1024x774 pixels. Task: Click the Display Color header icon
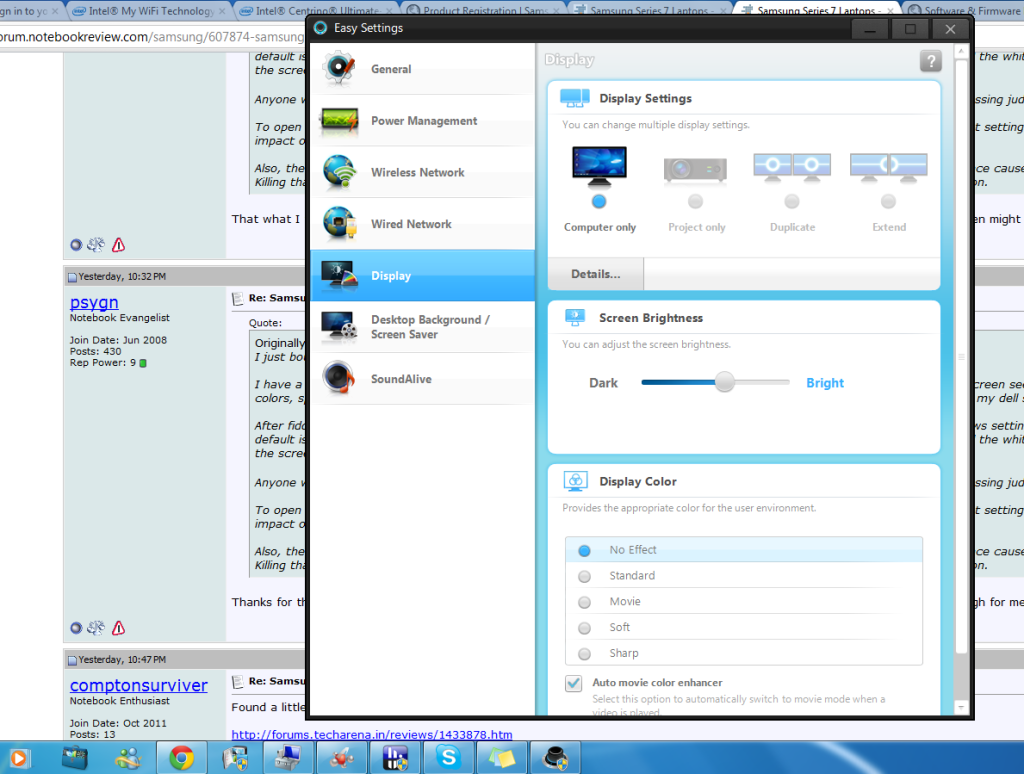point(575,481)
